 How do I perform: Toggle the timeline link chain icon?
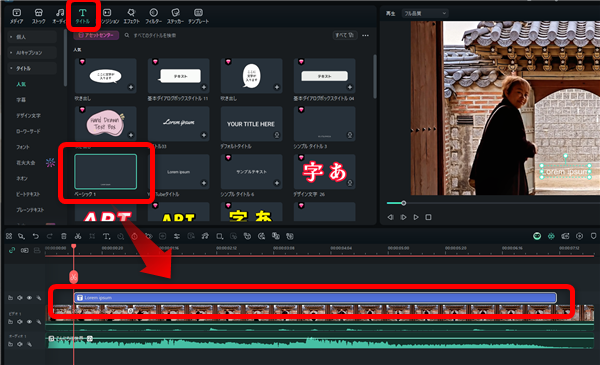pyautogui.click(x=12, y=250)
